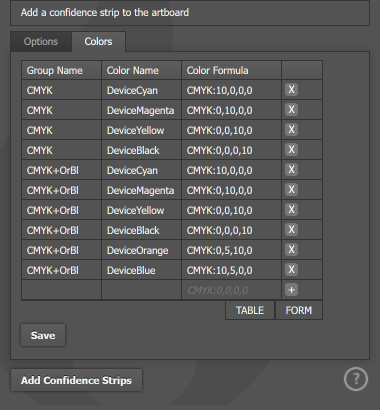Switch to the Options tab
This screenshot has width=380, height=410.
click(x=41, y=42)
